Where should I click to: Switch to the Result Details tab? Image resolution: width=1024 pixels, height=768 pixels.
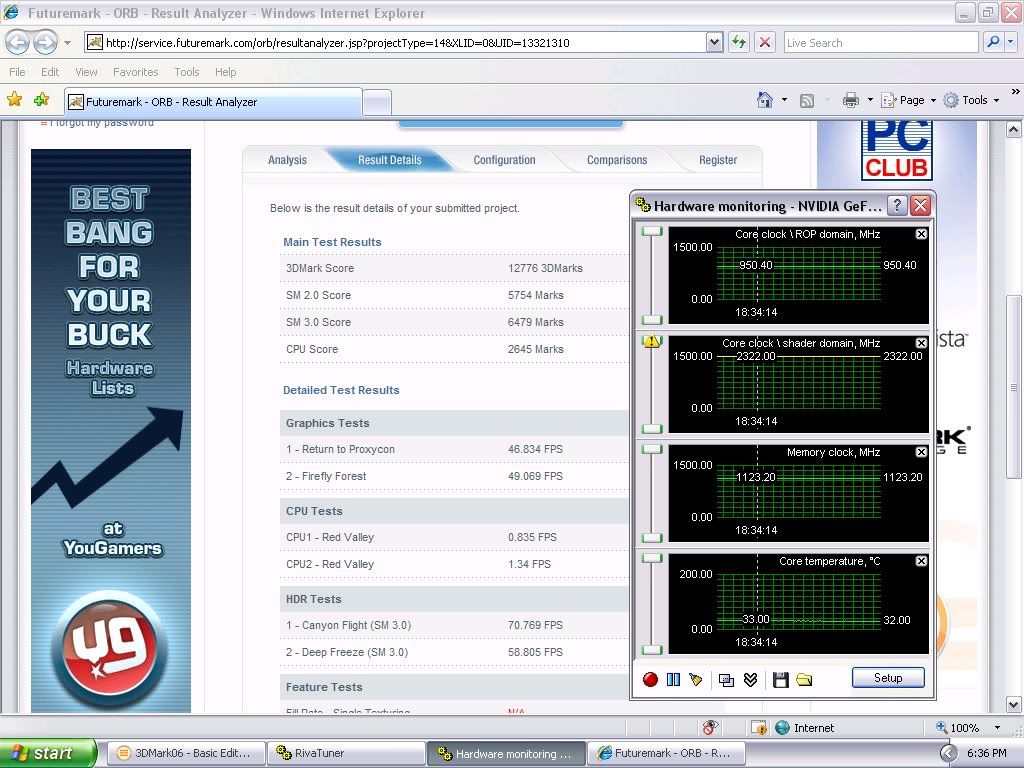(x=390, y=160)
